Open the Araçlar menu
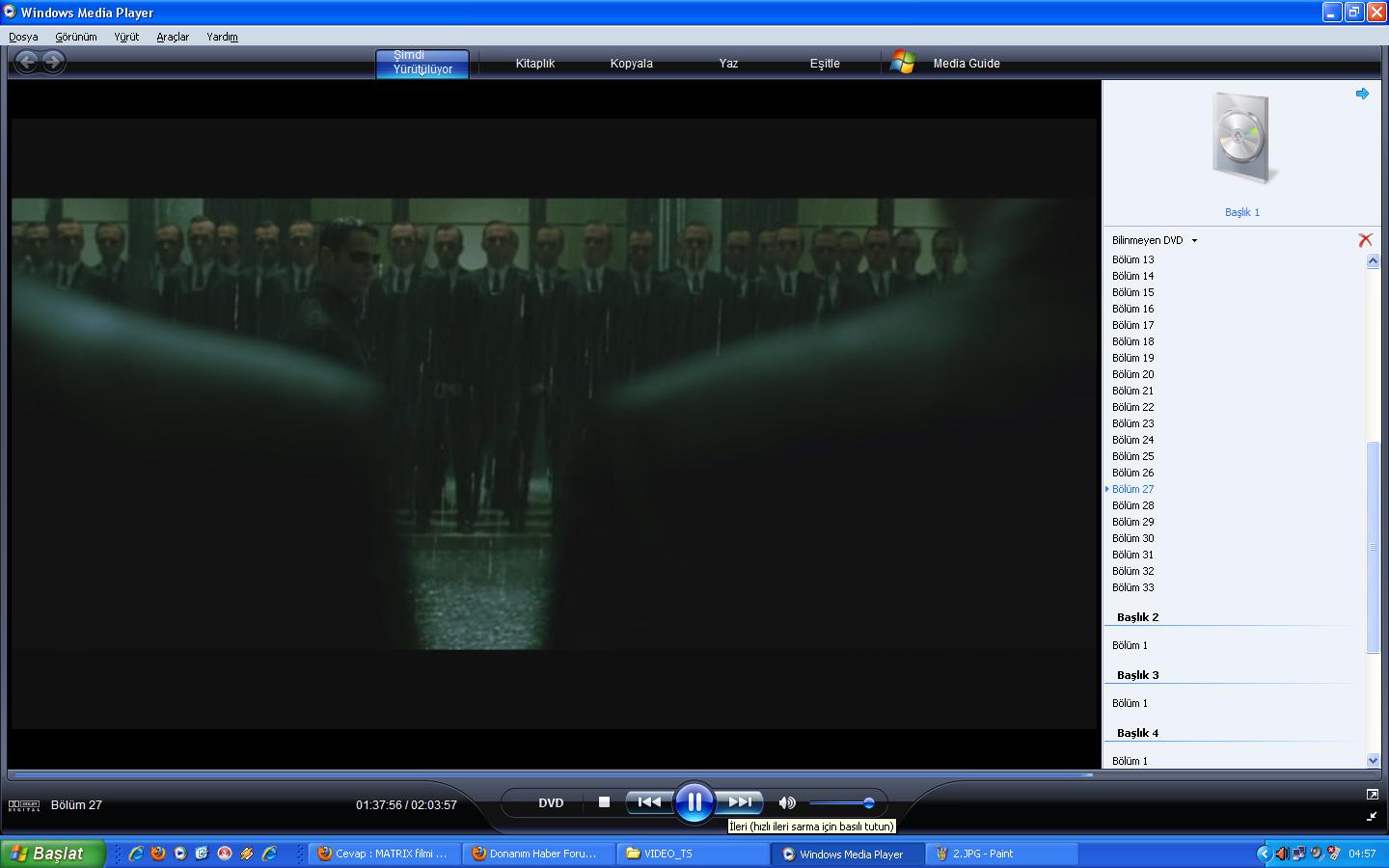Viewport: 1389px width, 868px height. (x=173, y=37)
